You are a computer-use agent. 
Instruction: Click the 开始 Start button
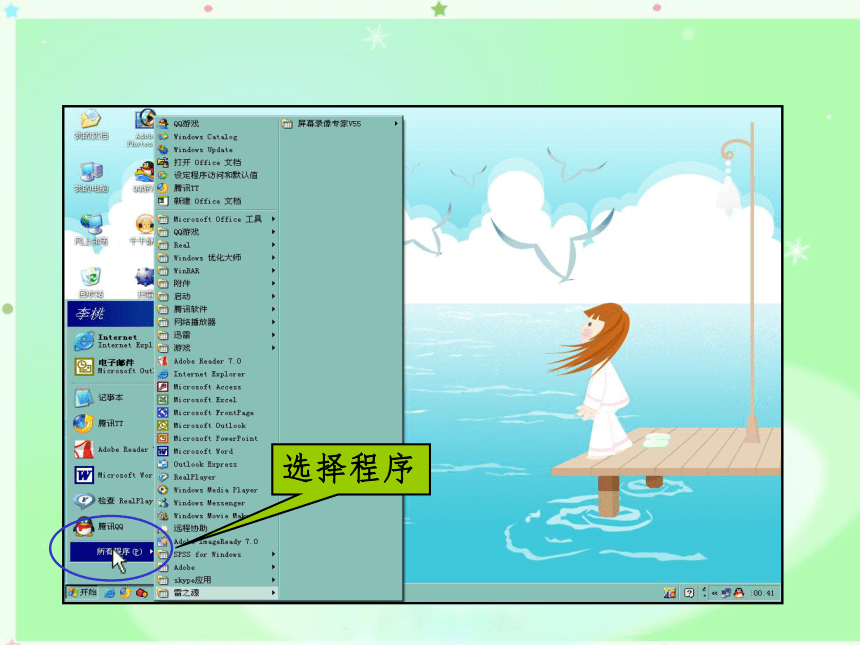pos(83,593)
